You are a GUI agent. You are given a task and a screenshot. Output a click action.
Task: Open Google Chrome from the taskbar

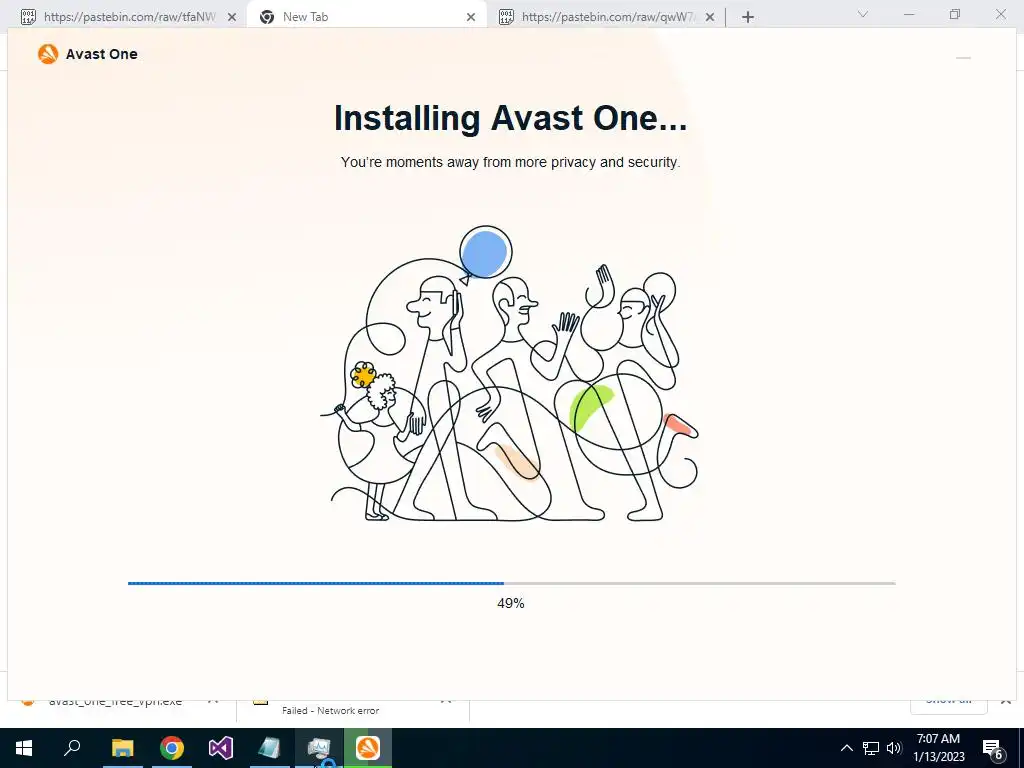[x=172, y=748]
